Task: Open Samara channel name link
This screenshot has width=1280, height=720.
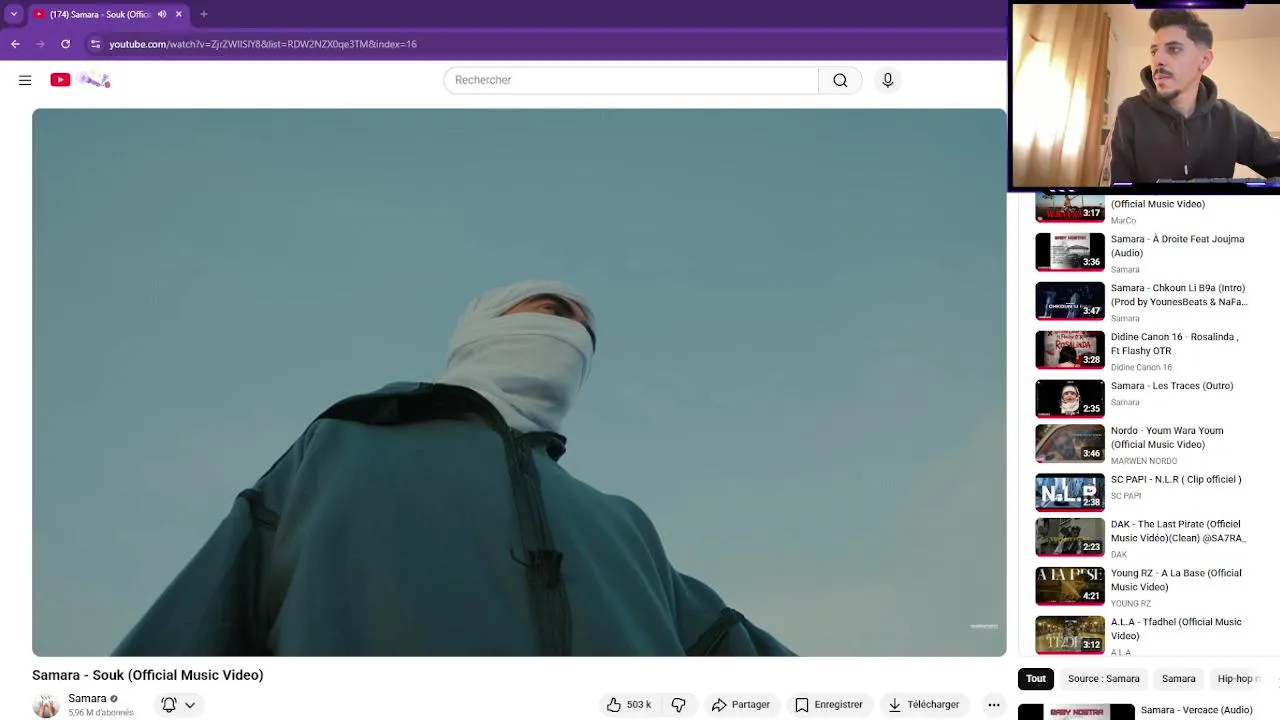Action: pyautogui.click(x=87, y=698)
